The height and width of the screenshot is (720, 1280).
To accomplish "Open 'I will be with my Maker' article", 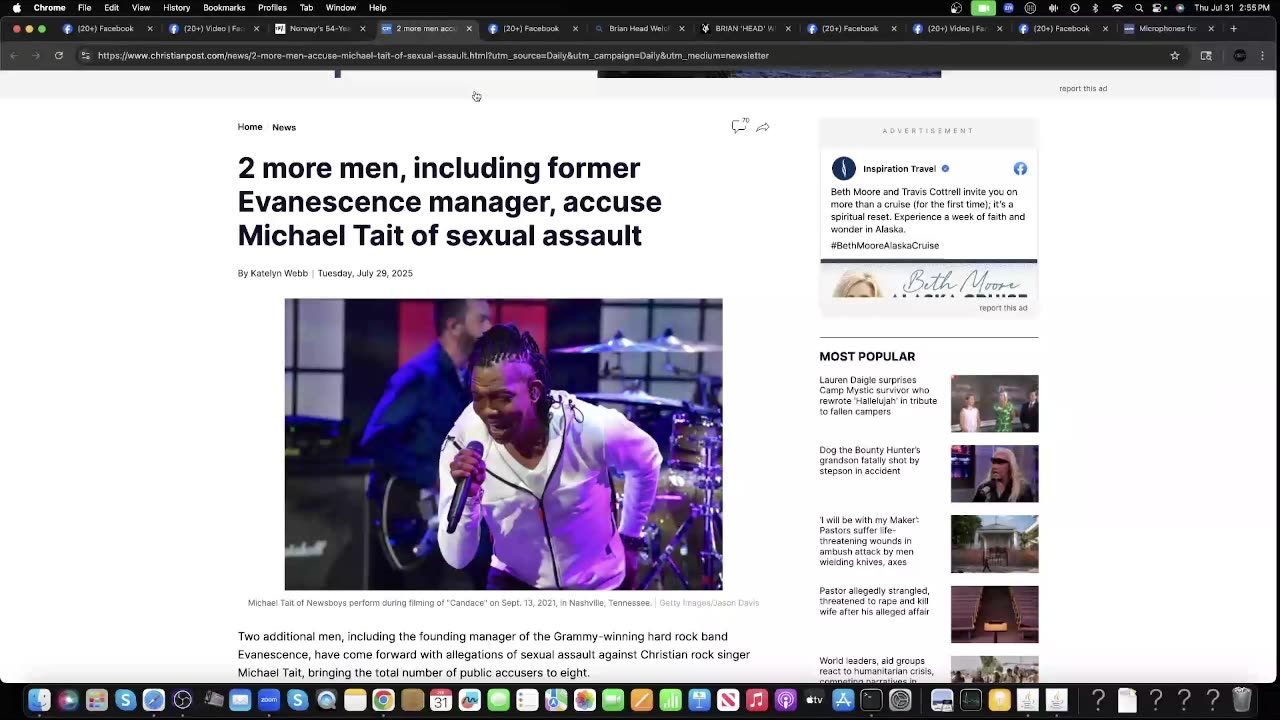I will [x=869, y=541].
